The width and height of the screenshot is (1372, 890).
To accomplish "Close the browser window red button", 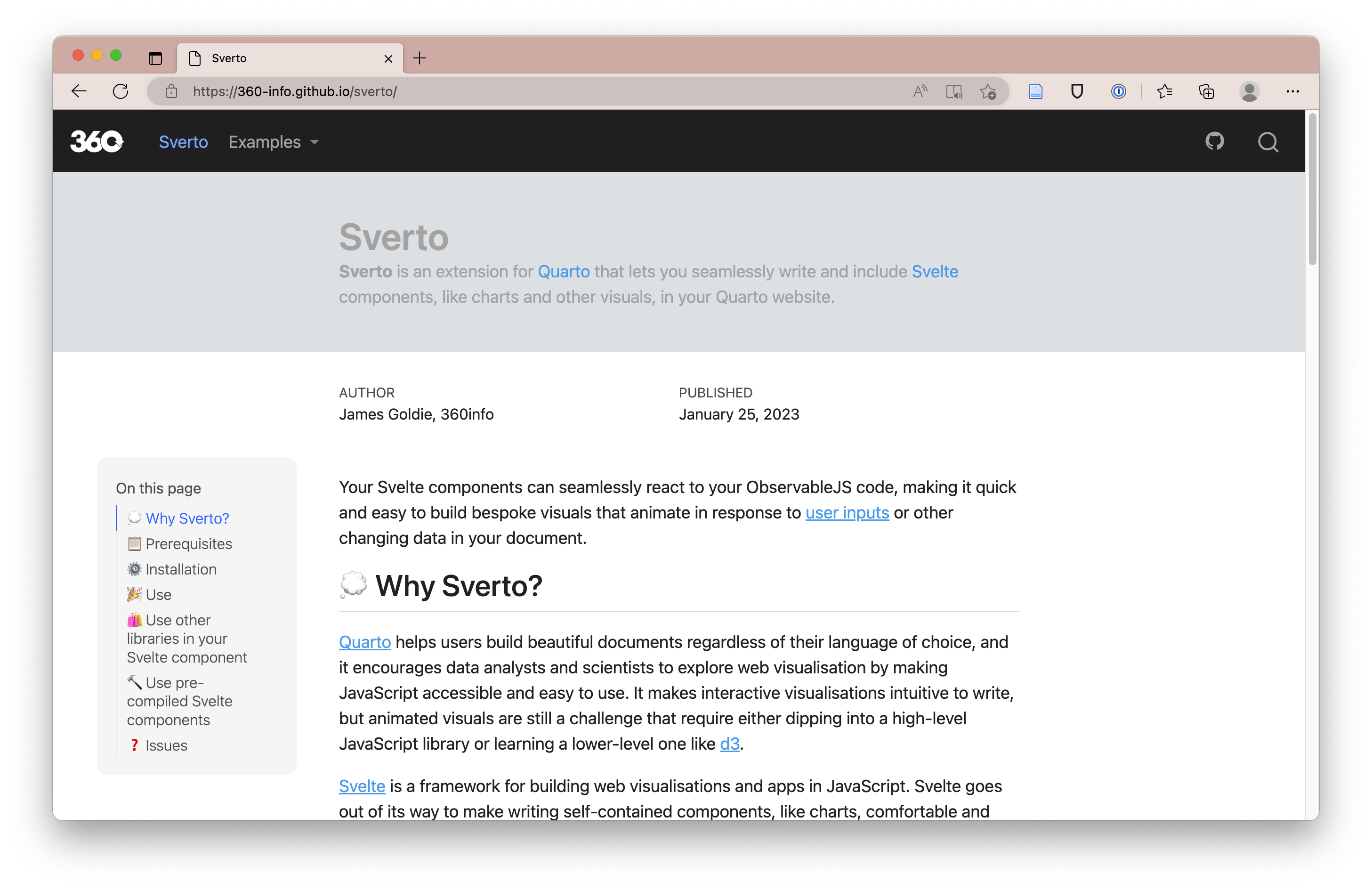I will (79, 56).
